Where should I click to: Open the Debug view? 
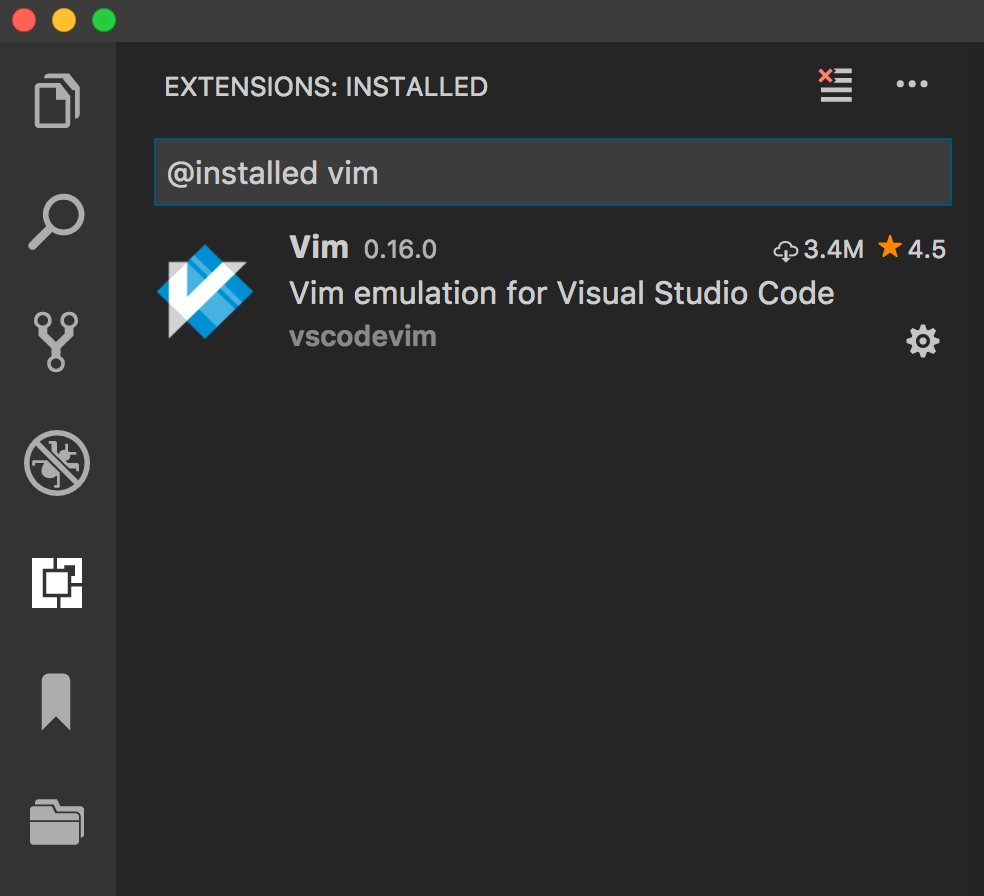click(x=57, y=463)
